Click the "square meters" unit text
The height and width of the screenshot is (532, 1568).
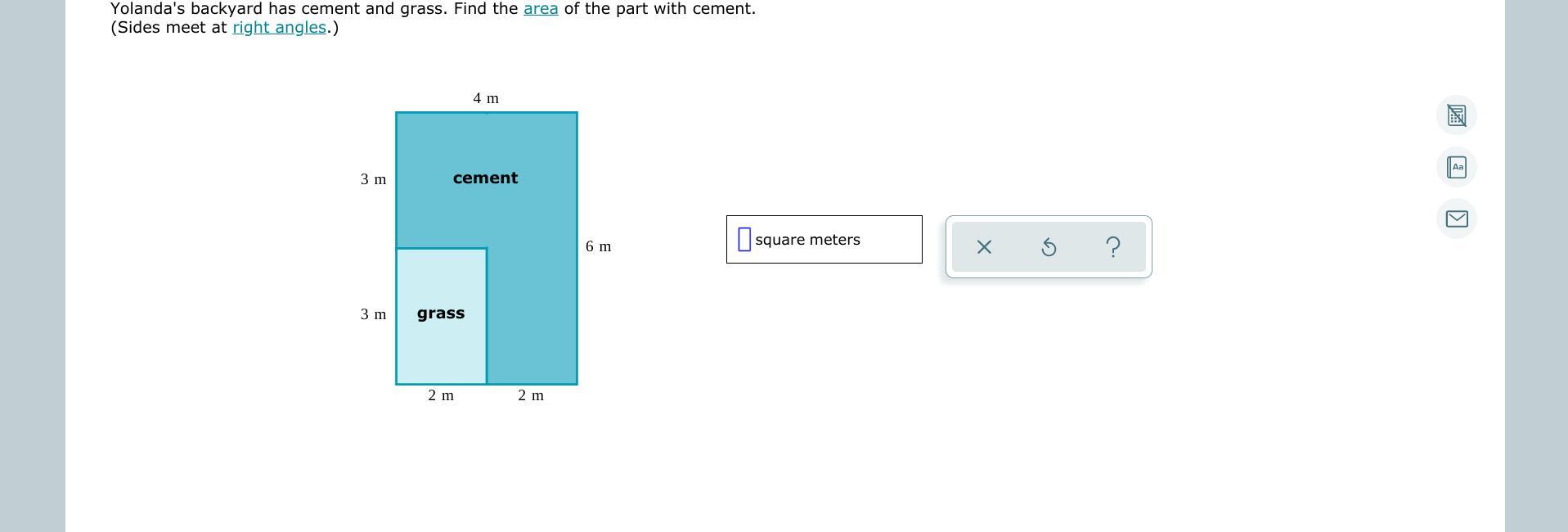(x=807, y=240)
